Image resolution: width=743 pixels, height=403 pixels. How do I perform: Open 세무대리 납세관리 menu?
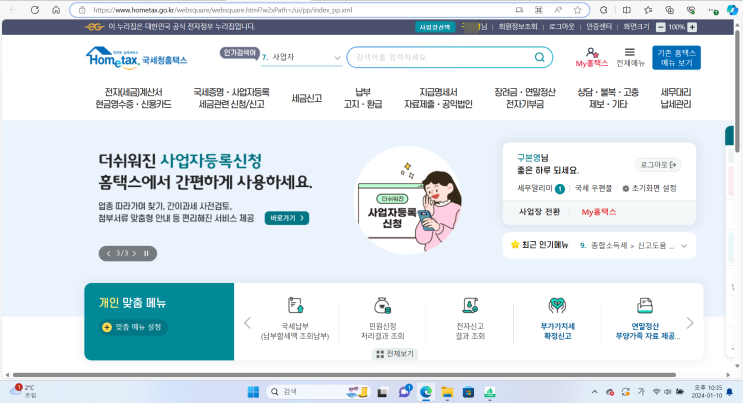676,98
